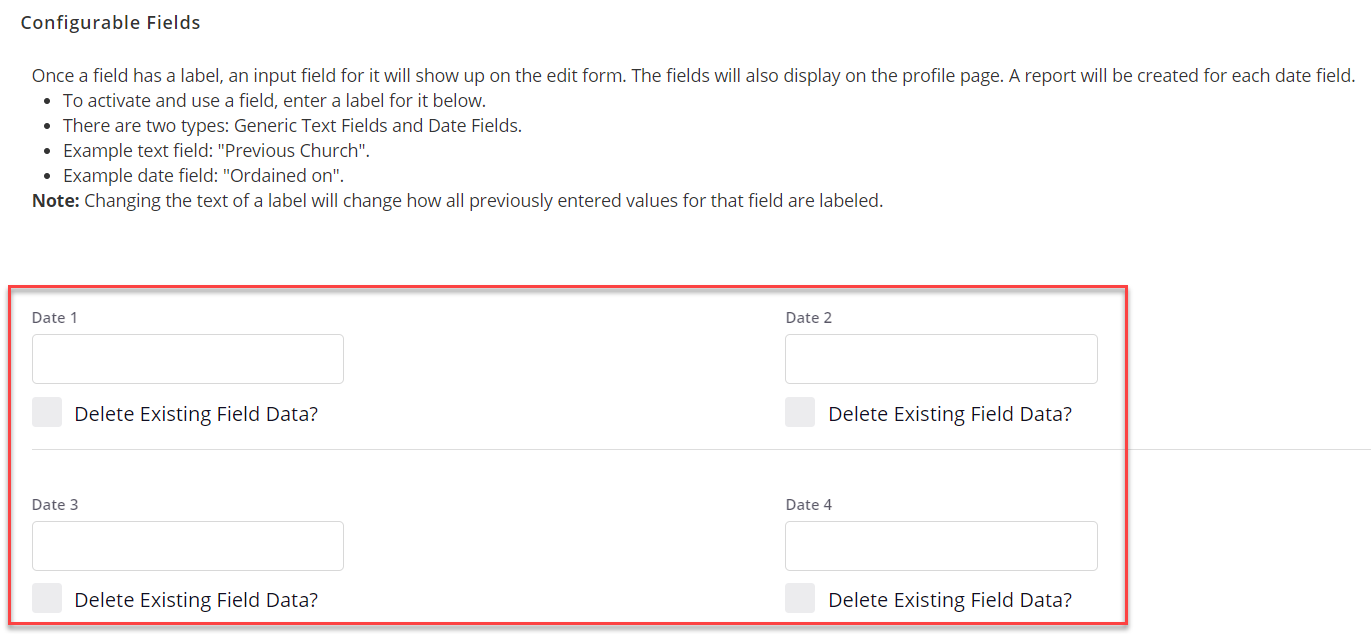Image resolution: width=1371 pixels, height=634 pixels.
Task: Check the delete data checkbox under Date 2
Action: point(800,411)
